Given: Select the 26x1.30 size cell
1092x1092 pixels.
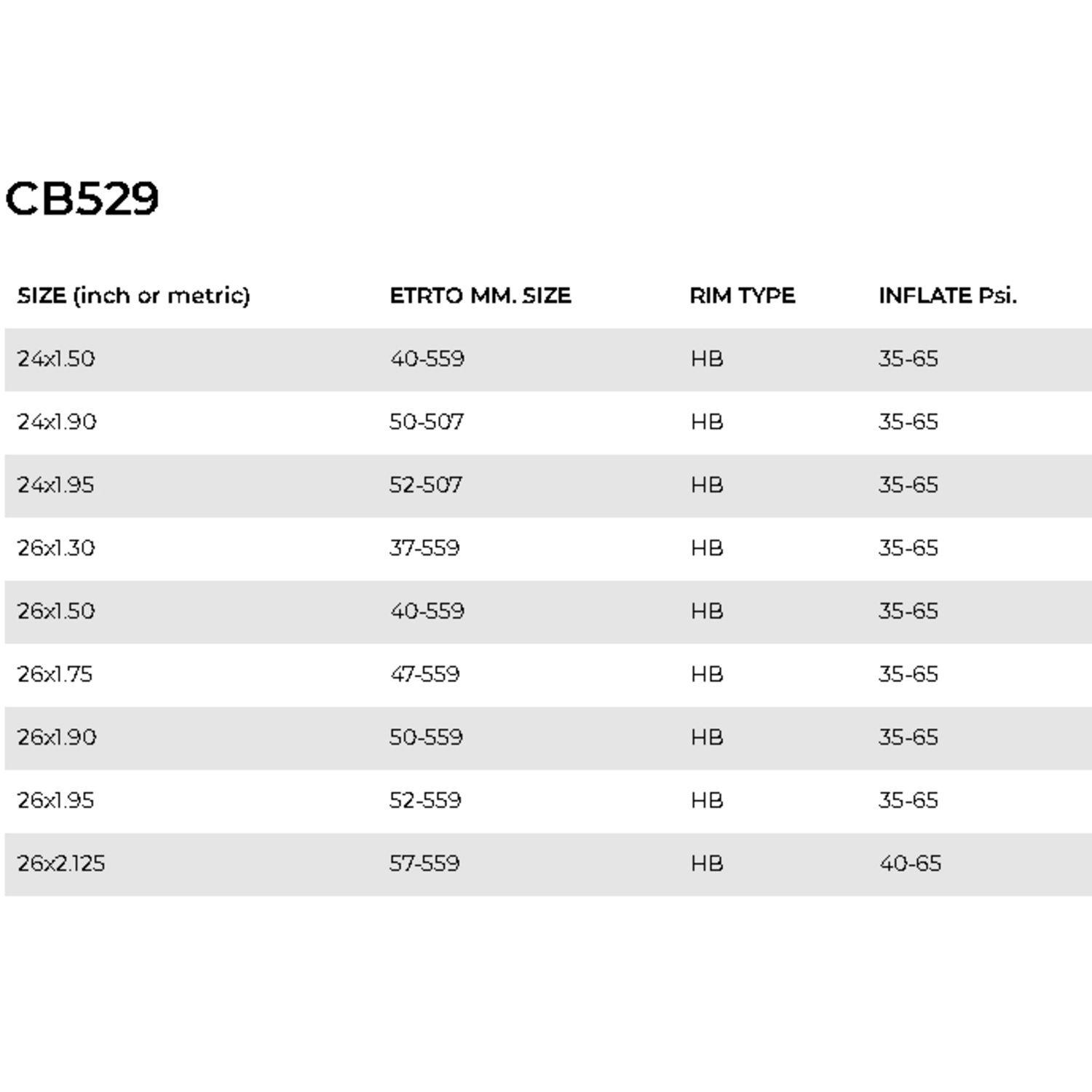Looking at the screenshot, I should coord(56,548).
